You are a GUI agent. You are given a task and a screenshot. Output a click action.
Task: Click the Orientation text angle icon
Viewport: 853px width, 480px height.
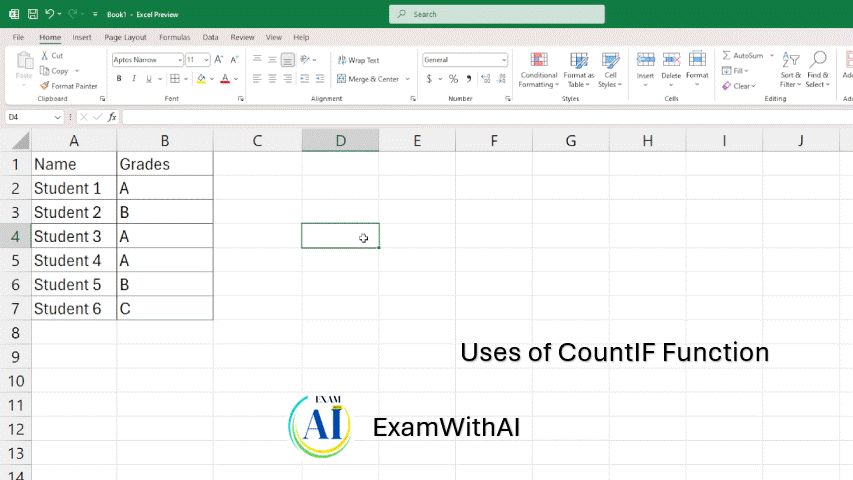point(305,60)
